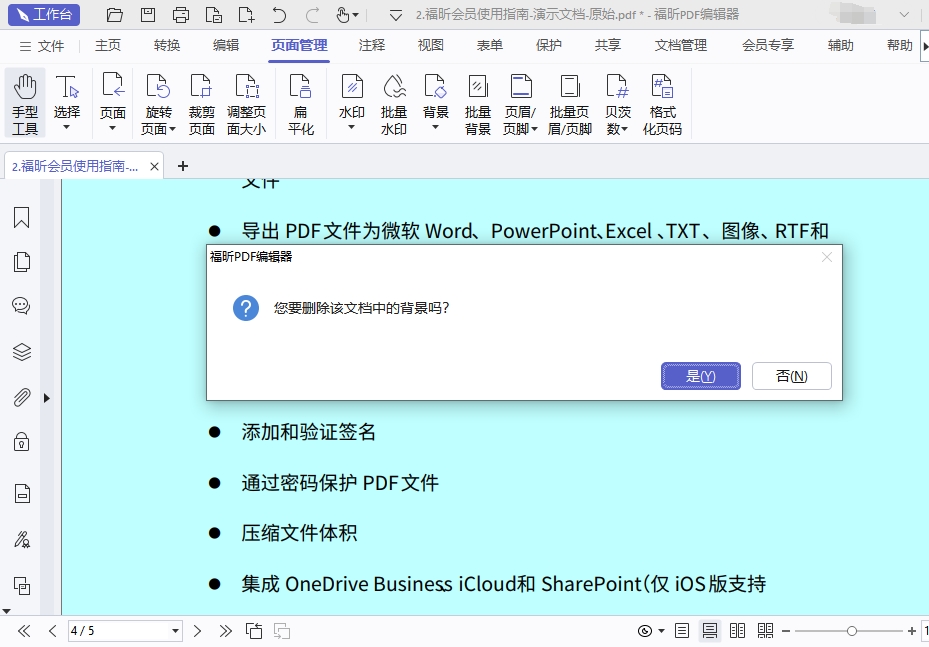Cancel with the 否(N) button
Viewport: 929px width, 647px height.
pyautogui.click(x=791, y=376)
